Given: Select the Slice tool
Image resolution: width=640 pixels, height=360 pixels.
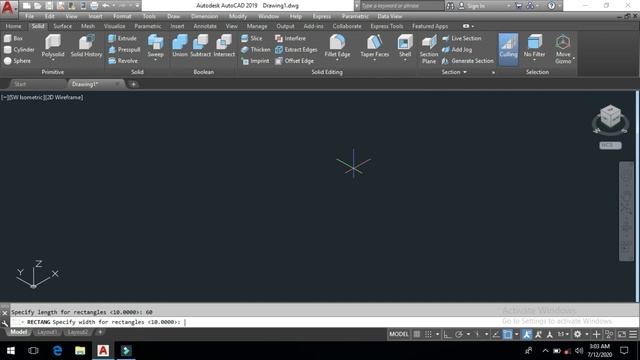Looking at the screenshot, I should tap(252, 38).
